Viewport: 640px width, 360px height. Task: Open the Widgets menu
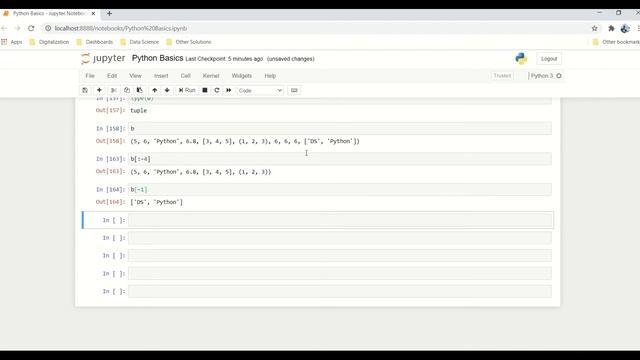pyautogui.click(x=242, y=76)
